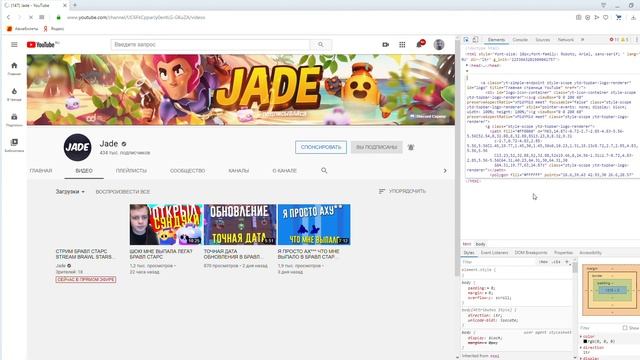Image resolution: width=640 pixels, height=360 pixels.
Task: Open the YouTube apps grid icon
Action: click(x=402, y=44)
